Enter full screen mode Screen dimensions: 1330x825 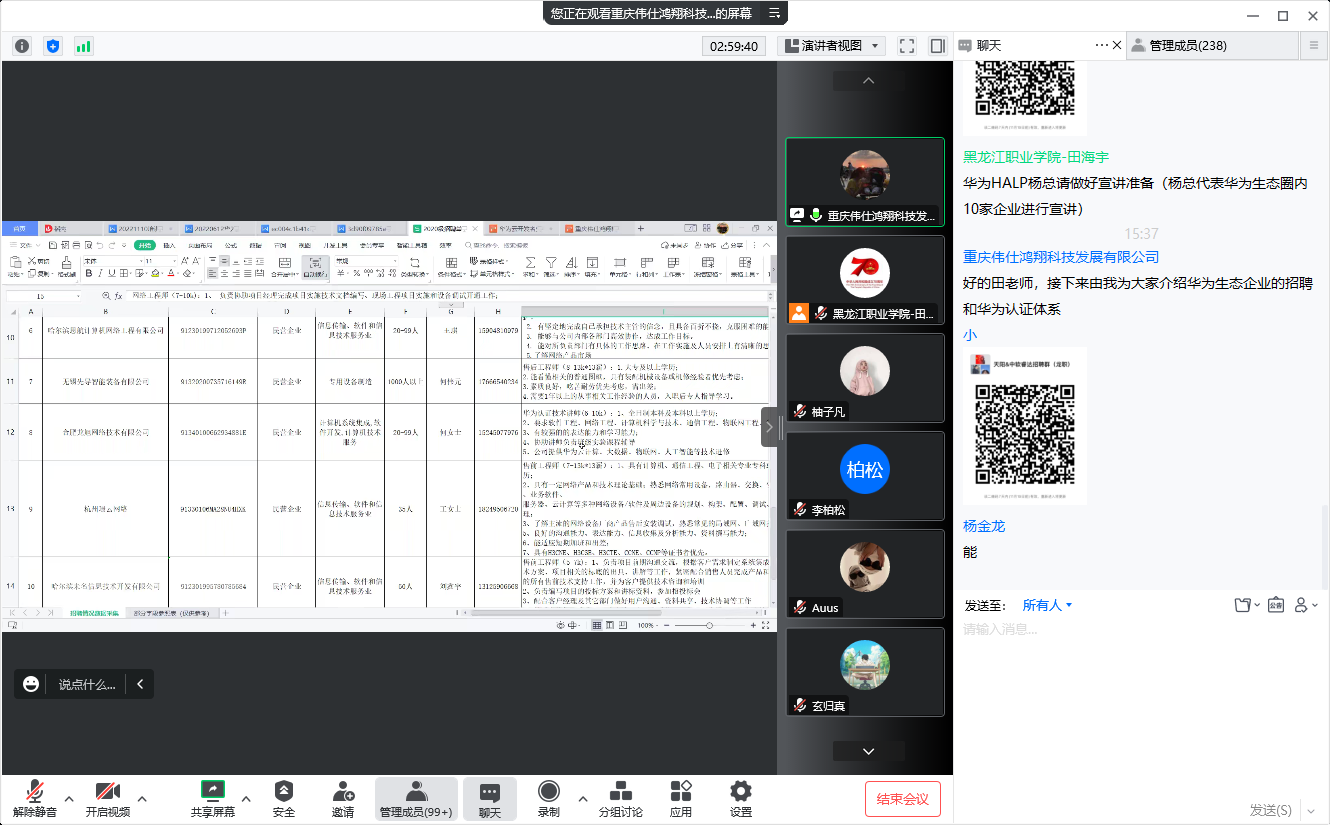click(x=907, y=46)
